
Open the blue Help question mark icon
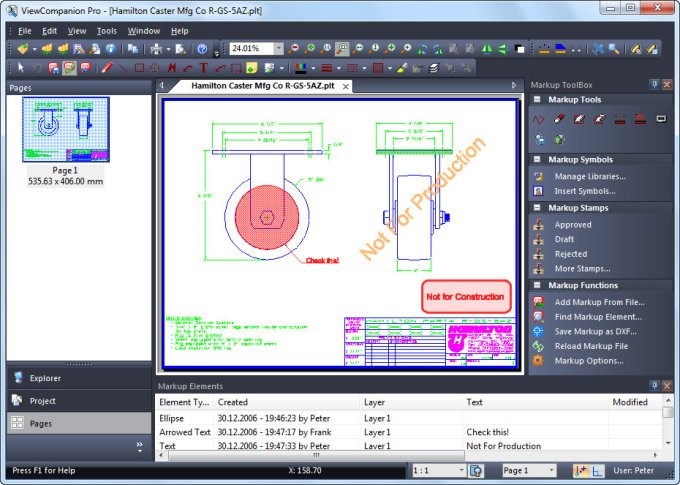pos(202,49)
